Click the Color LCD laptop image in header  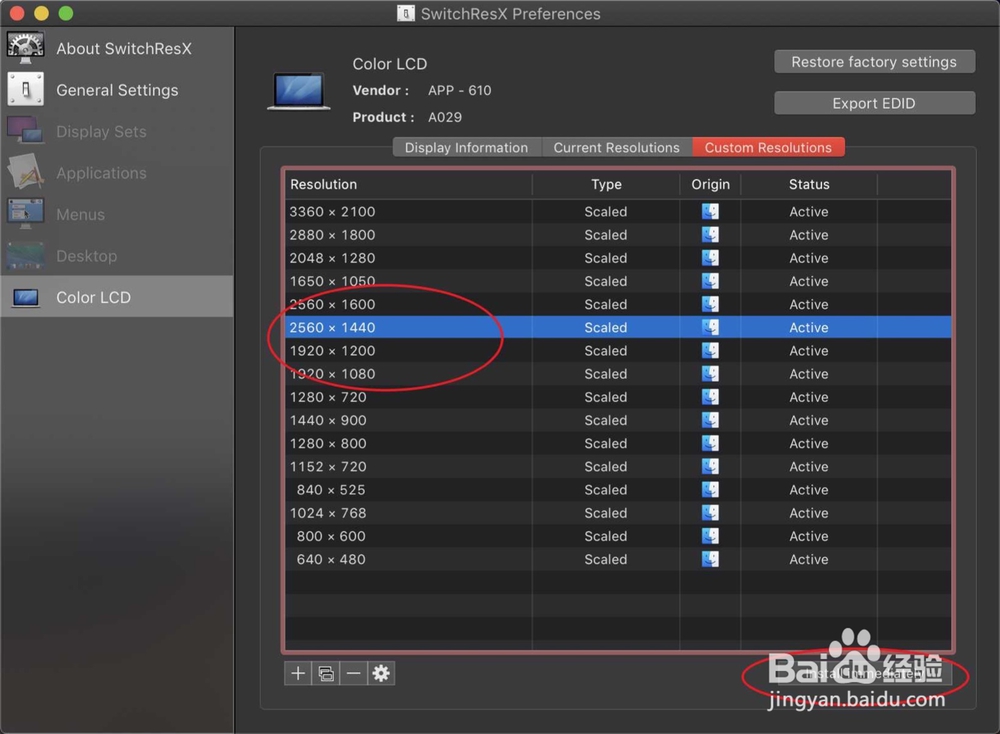tap(298, 91)
